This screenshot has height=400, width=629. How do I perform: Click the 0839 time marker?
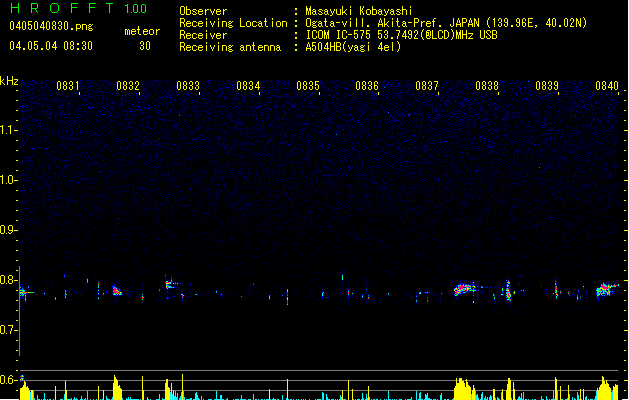point(547,86)
